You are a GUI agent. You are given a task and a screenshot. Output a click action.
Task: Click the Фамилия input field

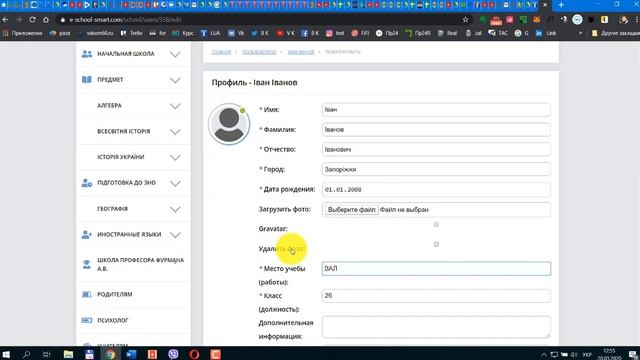tap(436, 129)
